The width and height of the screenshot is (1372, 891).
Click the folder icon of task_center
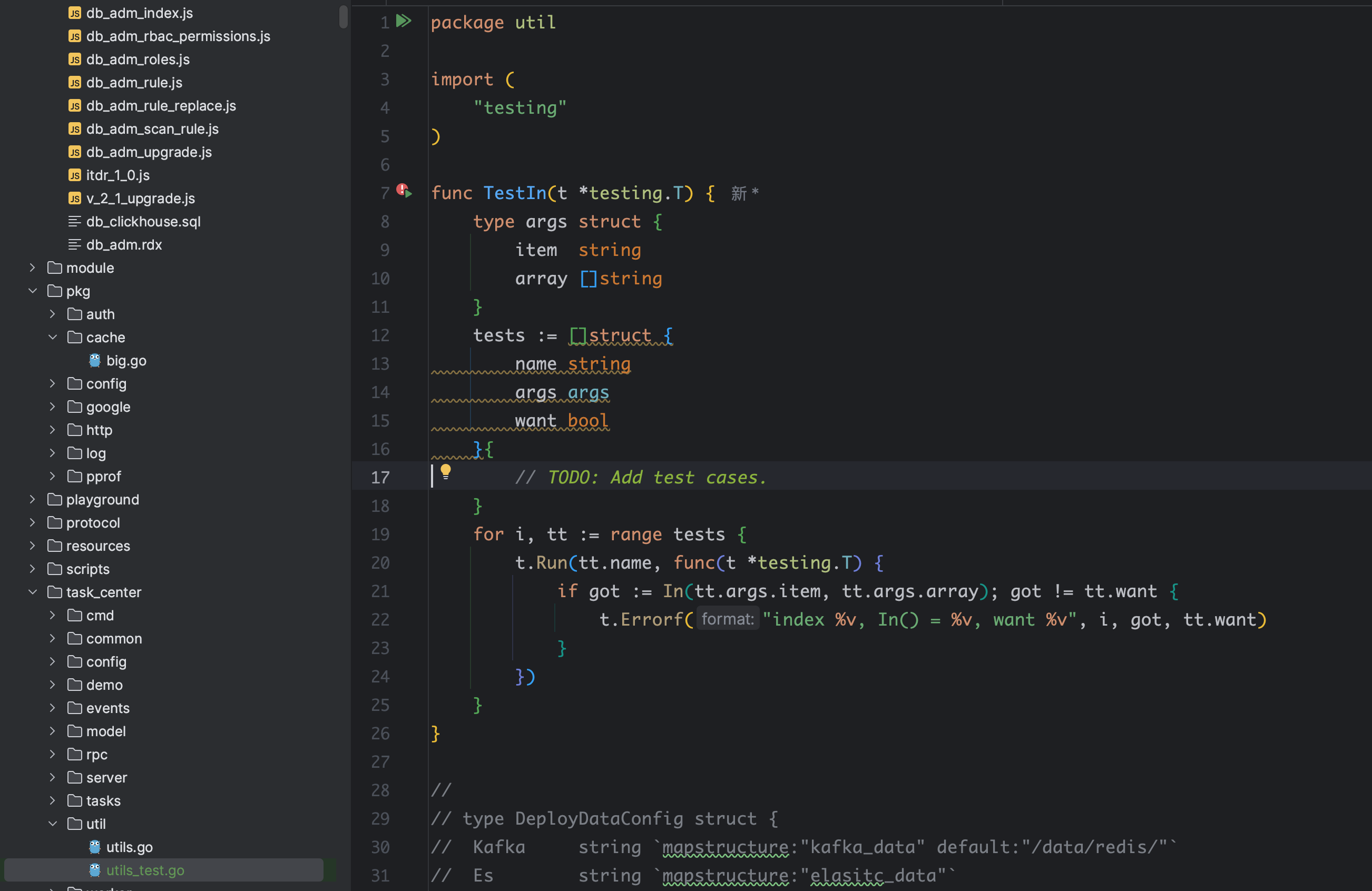55,592
